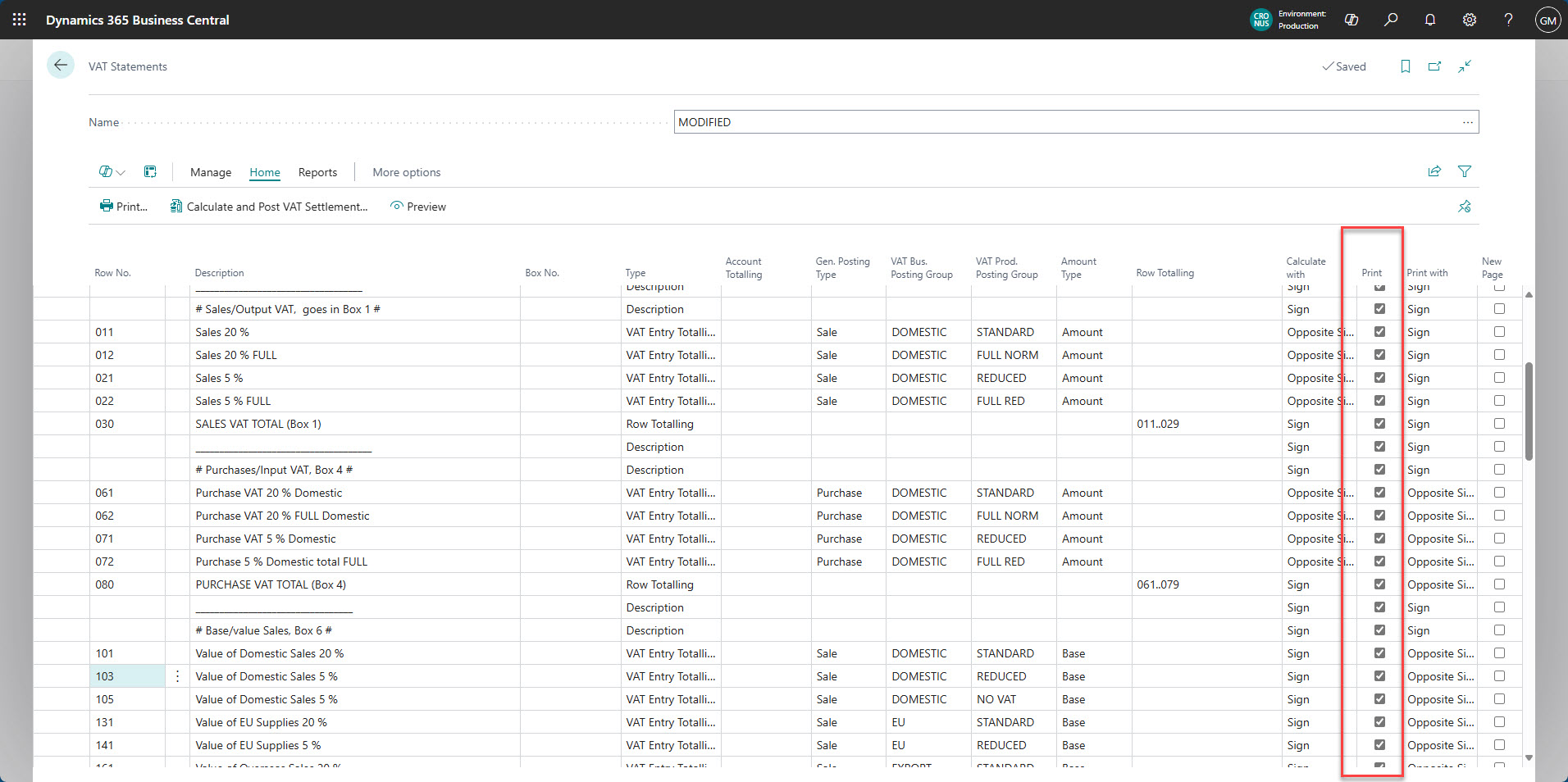Click Calculate and Post VAT Settlement...
1568x782 pixels.
(269, 207)
